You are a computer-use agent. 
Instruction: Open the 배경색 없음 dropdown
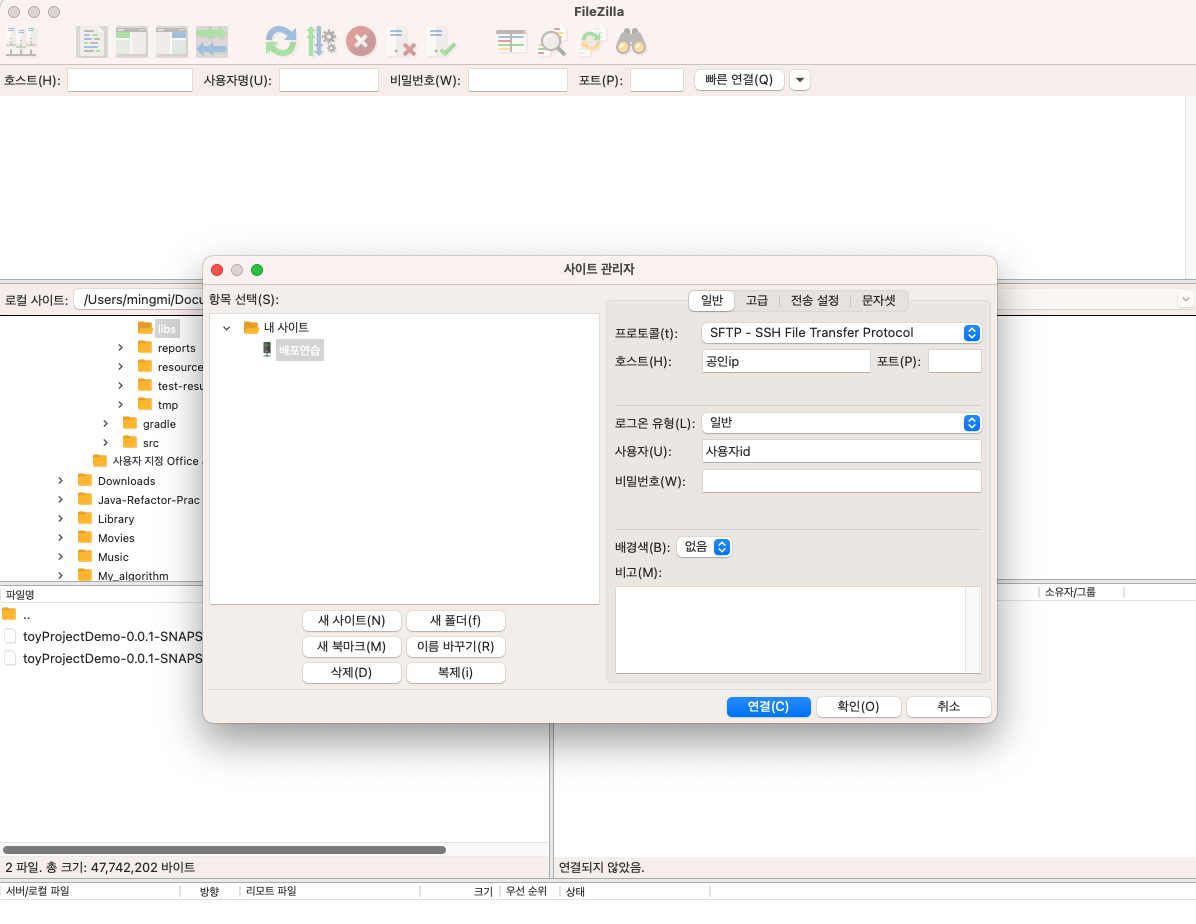tap(704, 547)
